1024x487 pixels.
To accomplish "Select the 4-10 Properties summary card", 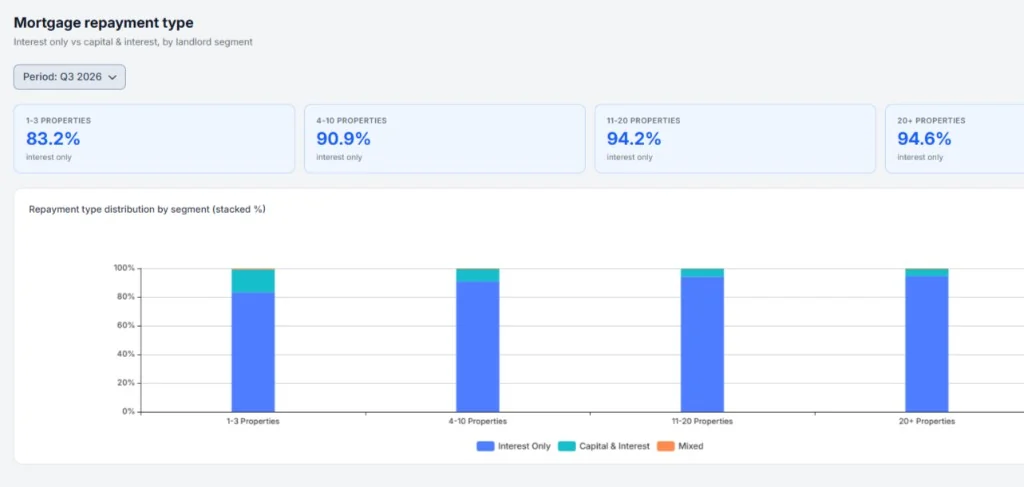I will click(445, 139).
